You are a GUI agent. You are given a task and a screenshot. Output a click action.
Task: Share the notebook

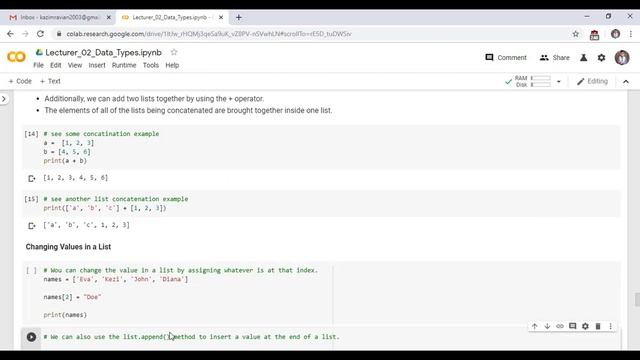(x=555, y=58)
